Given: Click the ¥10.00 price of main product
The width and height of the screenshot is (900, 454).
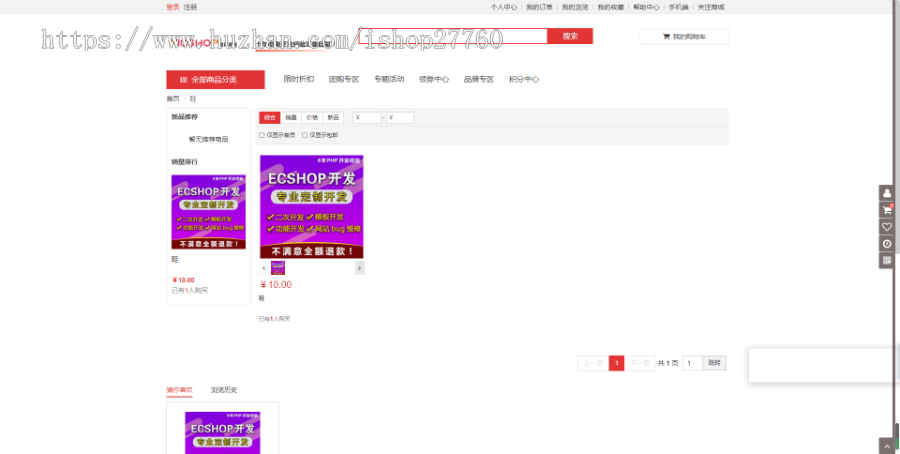Looking at the screenshot, I should click(x=276, y=285).
